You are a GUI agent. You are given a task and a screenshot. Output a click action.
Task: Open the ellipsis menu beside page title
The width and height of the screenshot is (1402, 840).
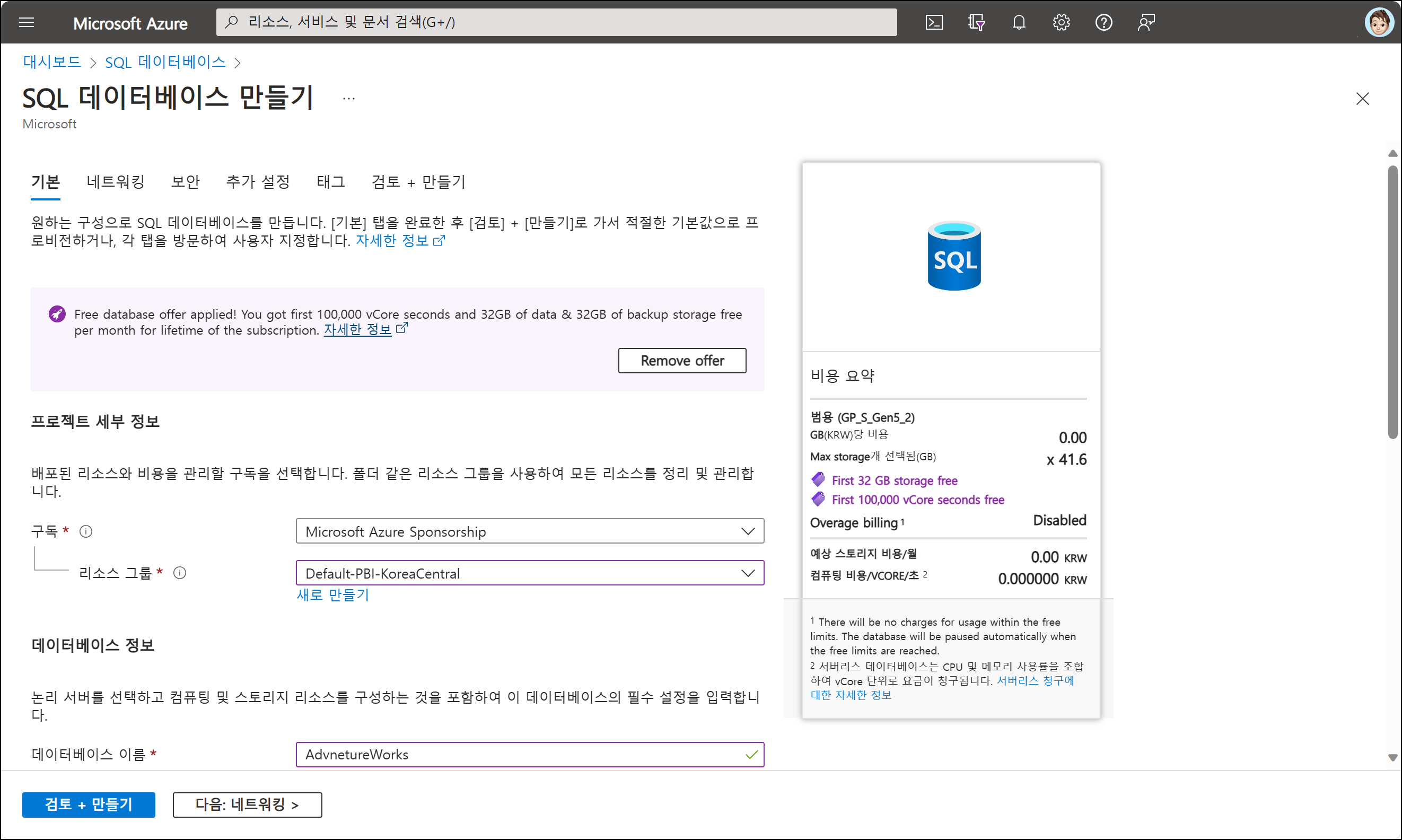[x=349, y=99]
